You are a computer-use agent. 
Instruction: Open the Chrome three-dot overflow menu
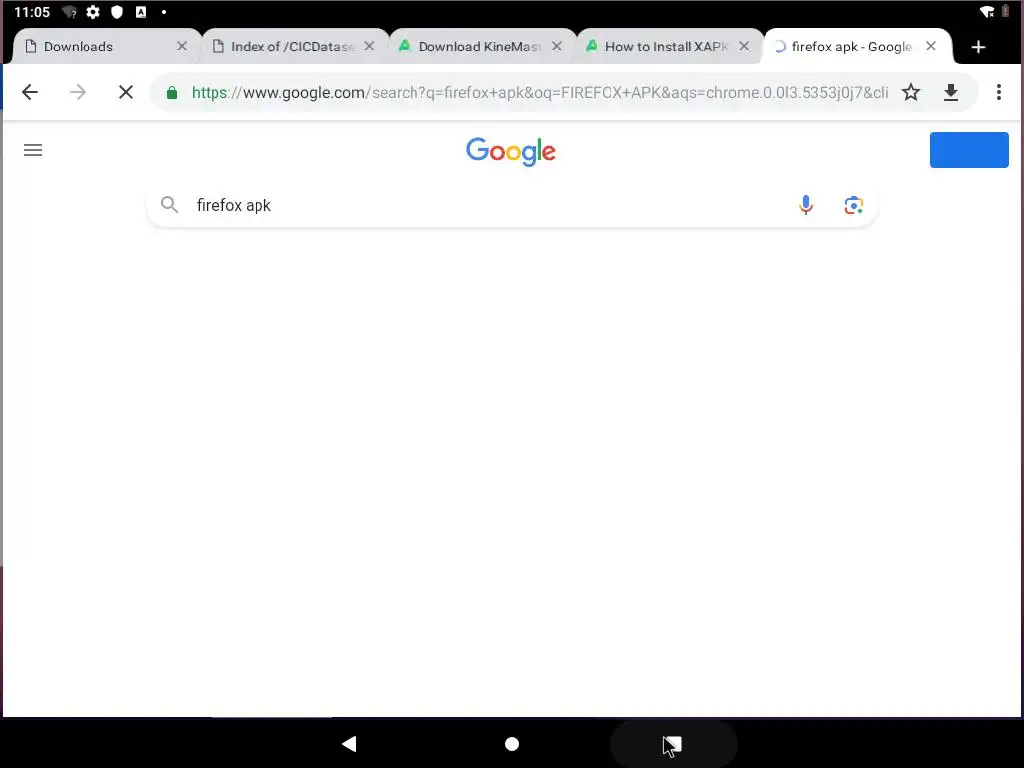pyautogui.click(x=999, y=92)
